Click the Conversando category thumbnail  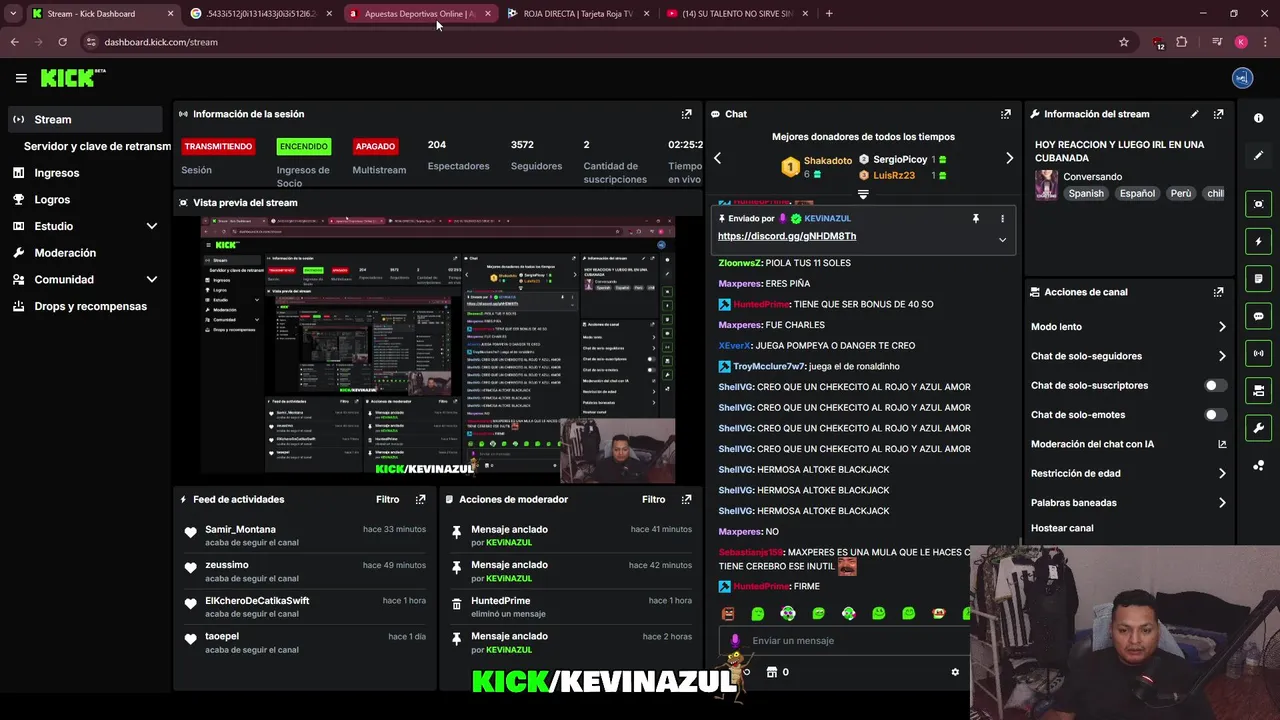[1046, 185]
